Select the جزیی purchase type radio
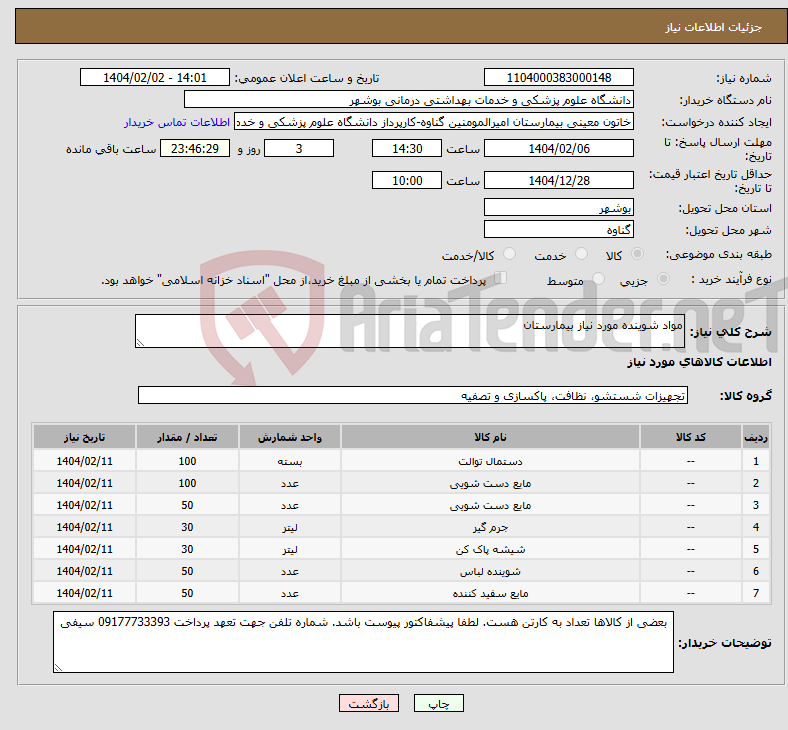Image resolution: width=788 pixels, height=730 pixels. point(663,278)
